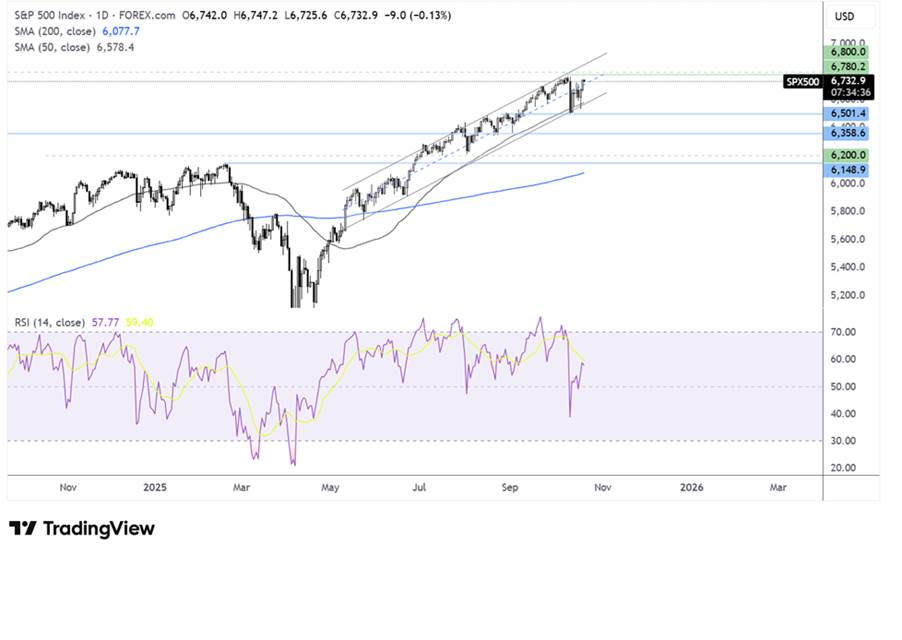Viewport: 902px width, 640px height.
Task: Click the Jul label on the time axis
Action: pos(419,488)
